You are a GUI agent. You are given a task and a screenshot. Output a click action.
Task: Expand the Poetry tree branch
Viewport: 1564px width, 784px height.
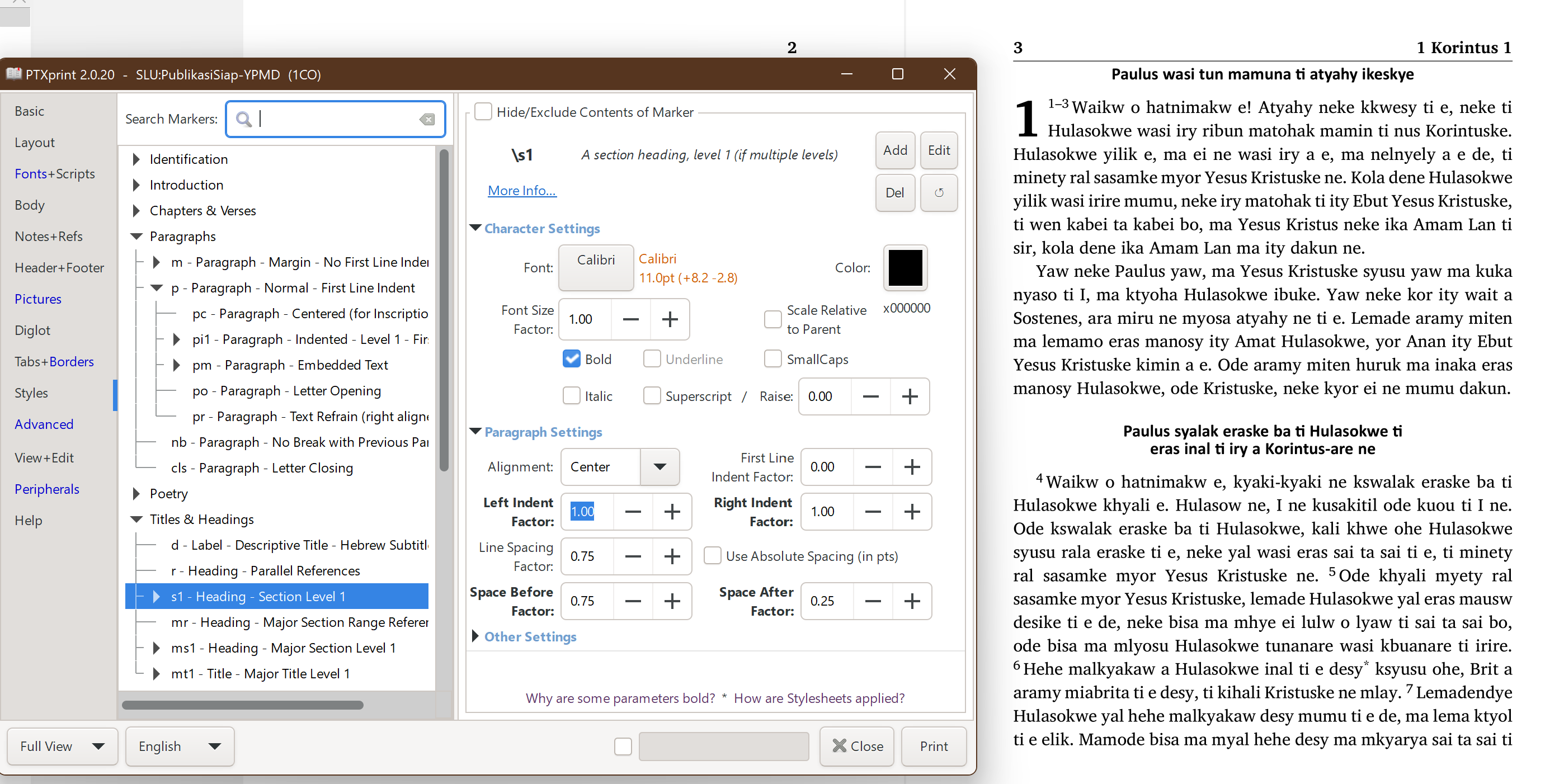pyautogui.click(x=136, y=493)
